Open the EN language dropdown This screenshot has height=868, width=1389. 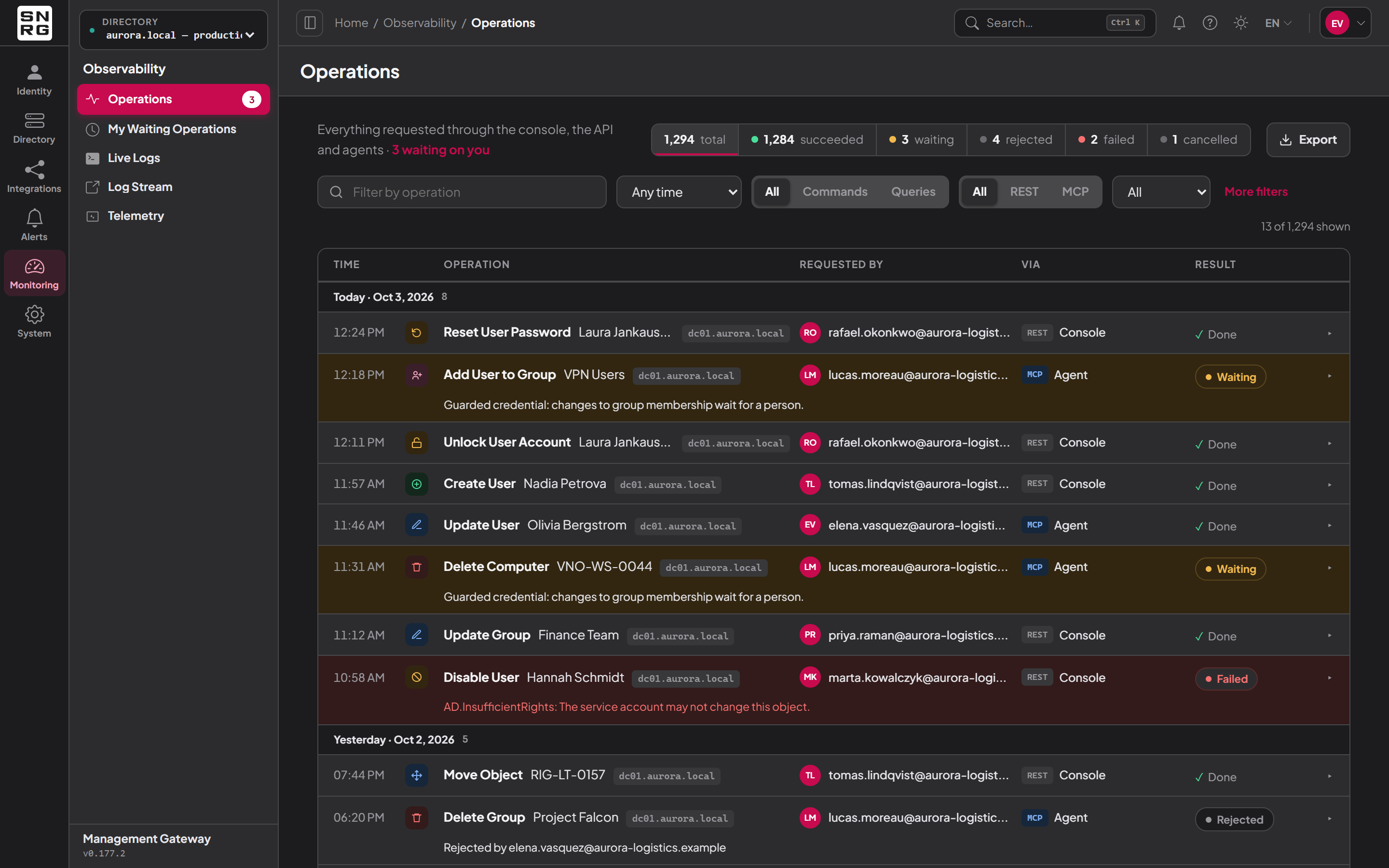tap(1278, 23)
